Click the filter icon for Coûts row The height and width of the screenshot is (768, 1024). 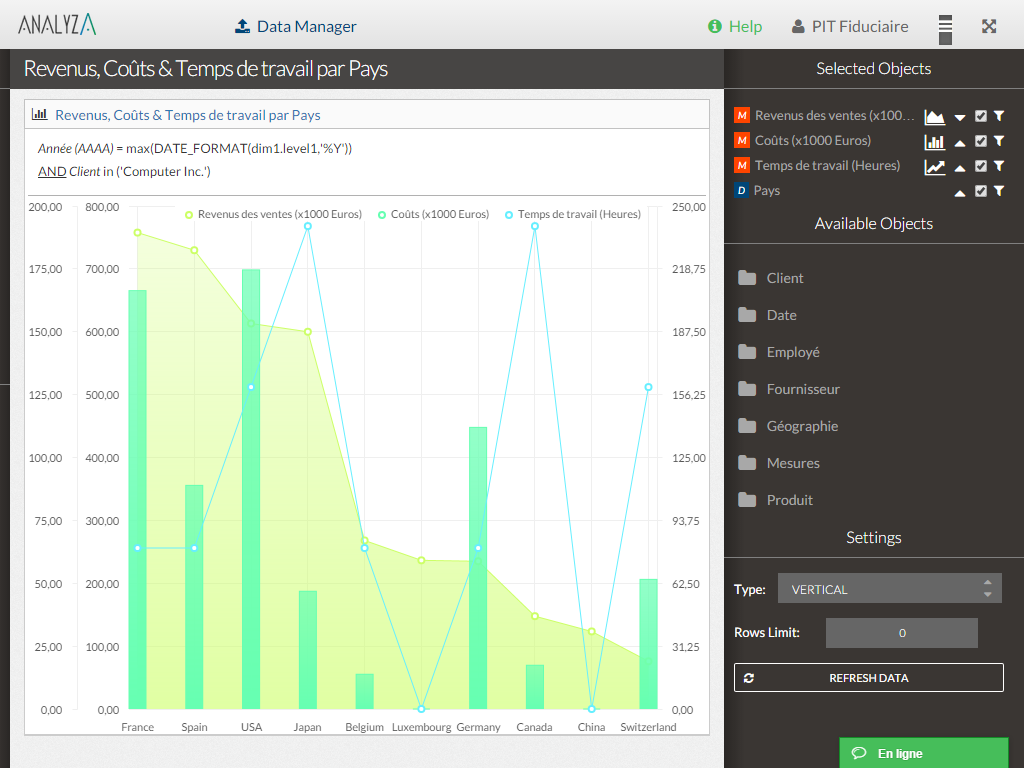(998, 141)
